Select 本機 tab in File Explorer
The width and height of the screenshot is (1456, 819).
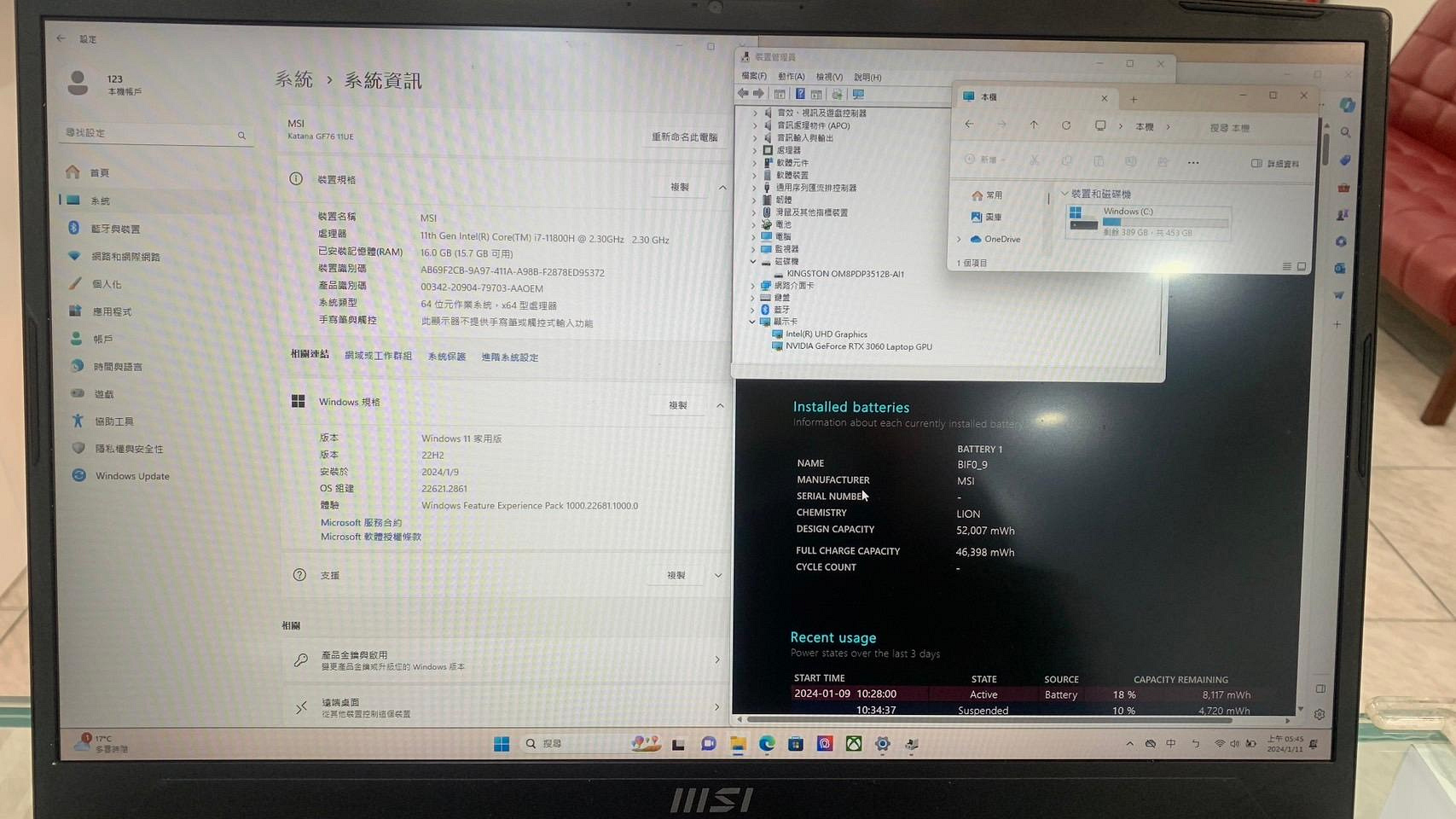[x=1035, y=97]
